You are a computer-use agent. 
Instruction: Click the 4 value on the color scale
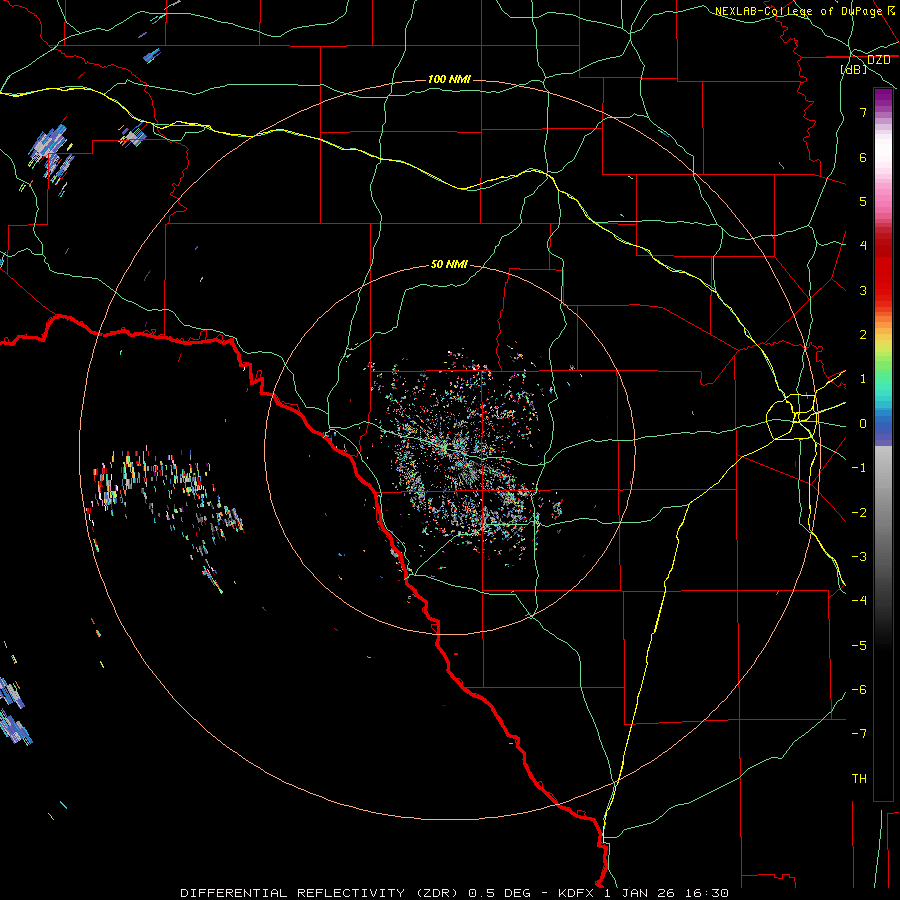863,246
